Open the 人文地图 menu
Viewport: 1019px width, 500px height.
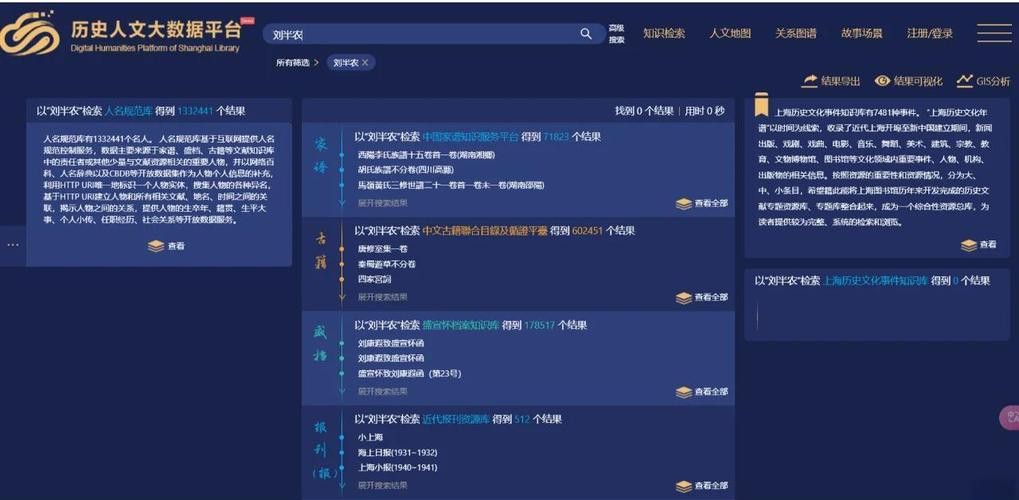coord(730,33)
